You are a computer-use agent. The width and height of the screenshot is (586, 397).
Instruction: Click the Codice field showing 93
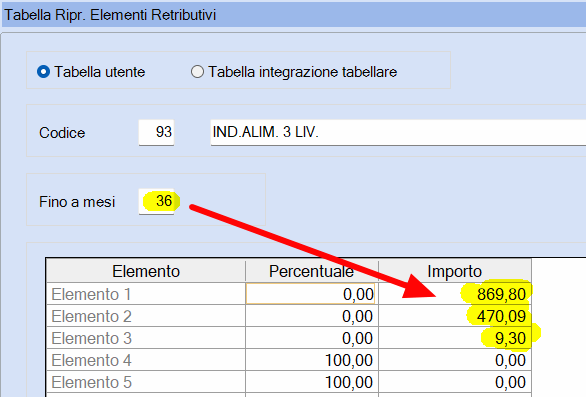156,132
